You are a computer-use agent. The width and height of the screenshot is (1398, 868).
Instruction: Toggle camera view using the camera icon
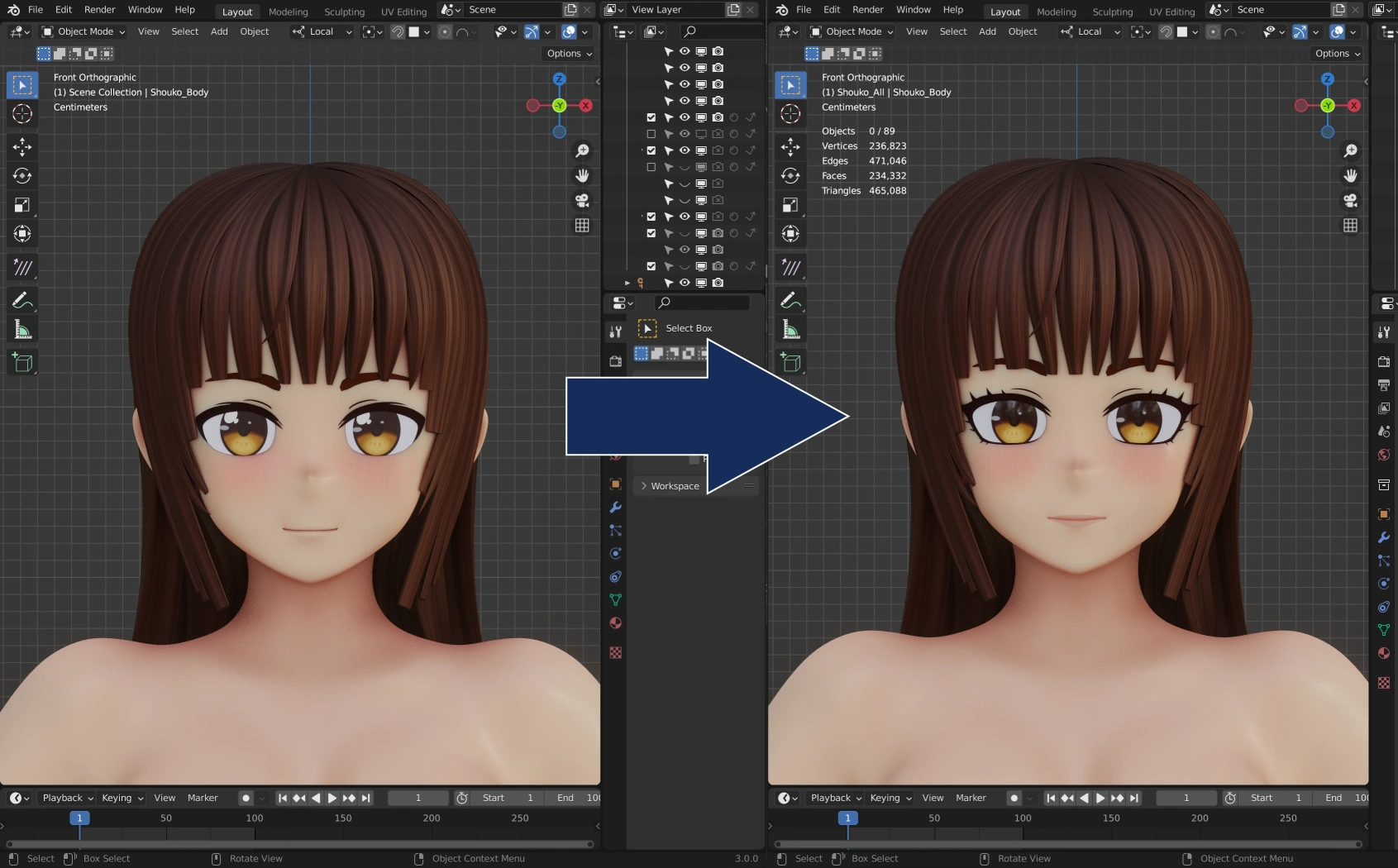click(x=583, y=200)
